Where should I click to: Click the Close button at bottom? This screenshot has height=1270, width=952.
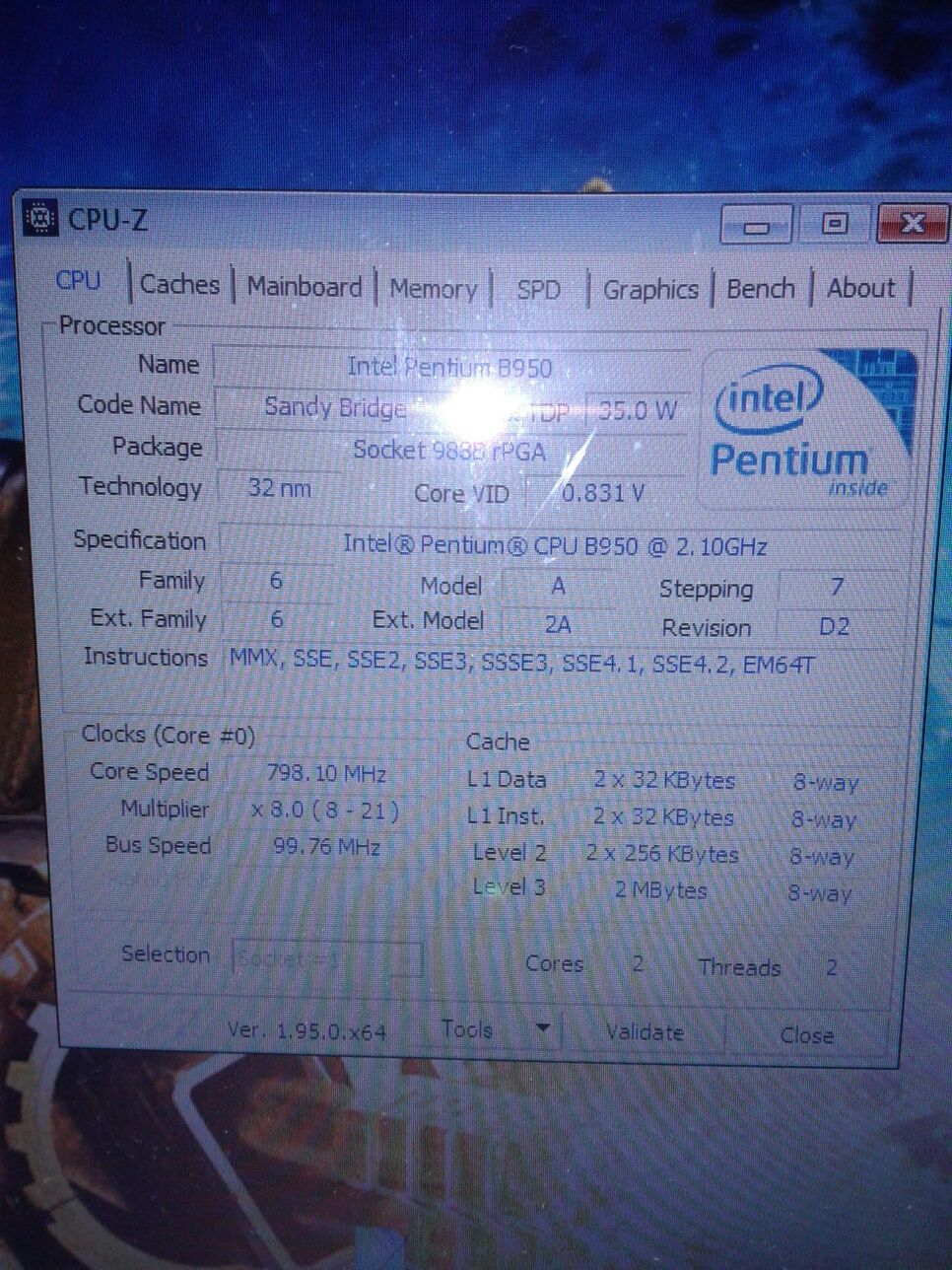tap(807, 1035)
